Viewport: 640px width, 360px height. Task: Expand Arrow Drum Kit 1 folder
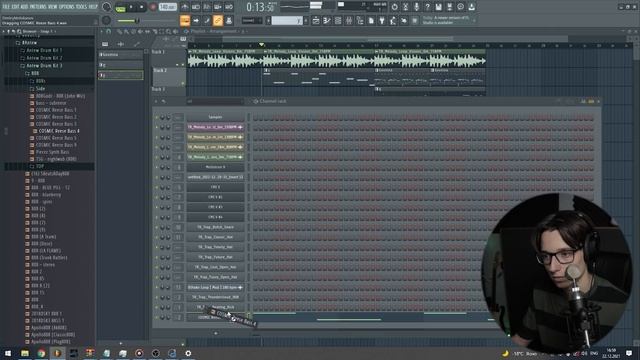(x=44, y=50)
